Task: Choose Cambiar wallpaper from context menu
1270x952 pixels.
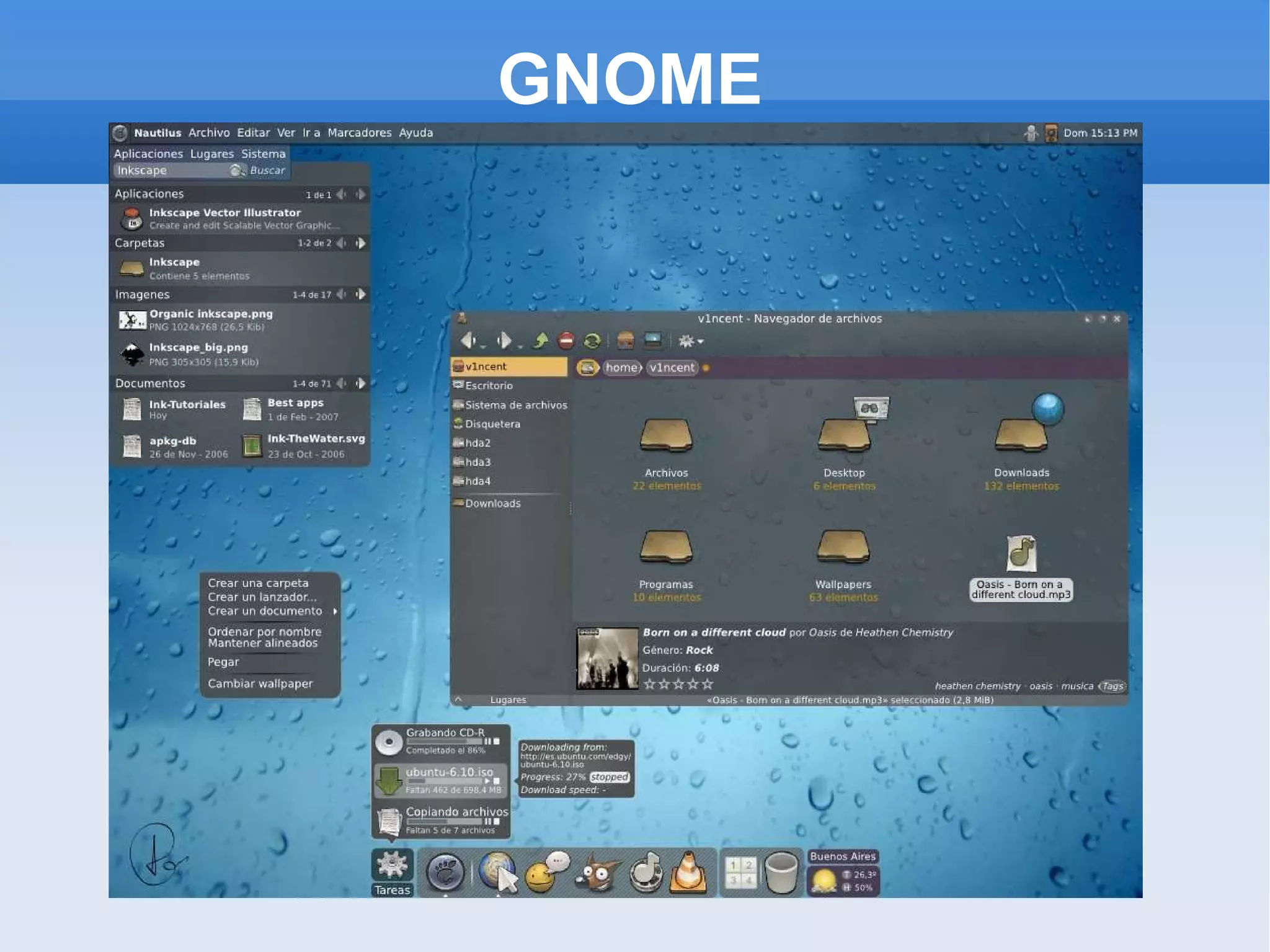Action: [x=260, y=683]
